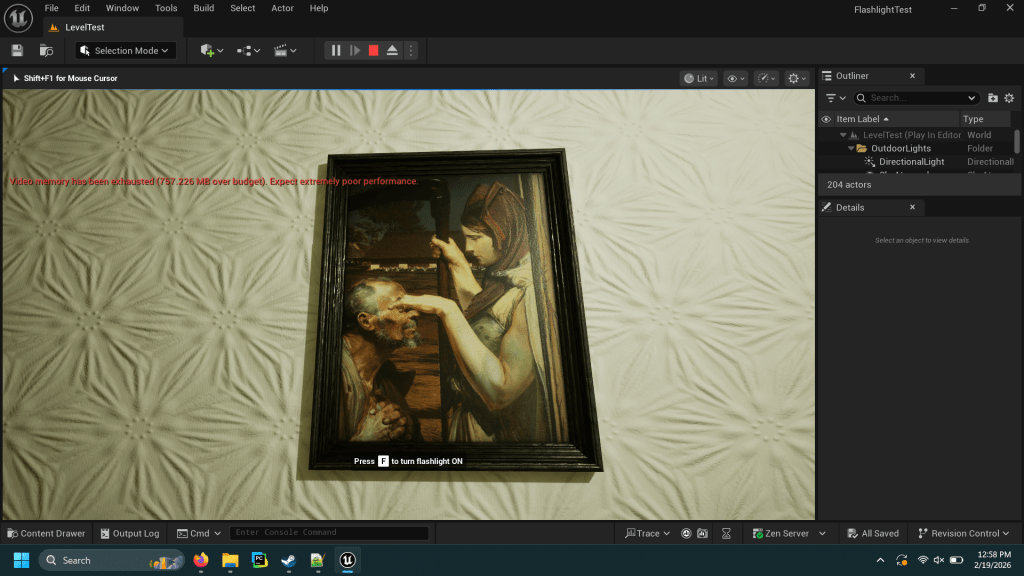Pause the play-in-editor simulation
The height and width of the screenshot is (576, 1024).
click(x=336, y=50)
